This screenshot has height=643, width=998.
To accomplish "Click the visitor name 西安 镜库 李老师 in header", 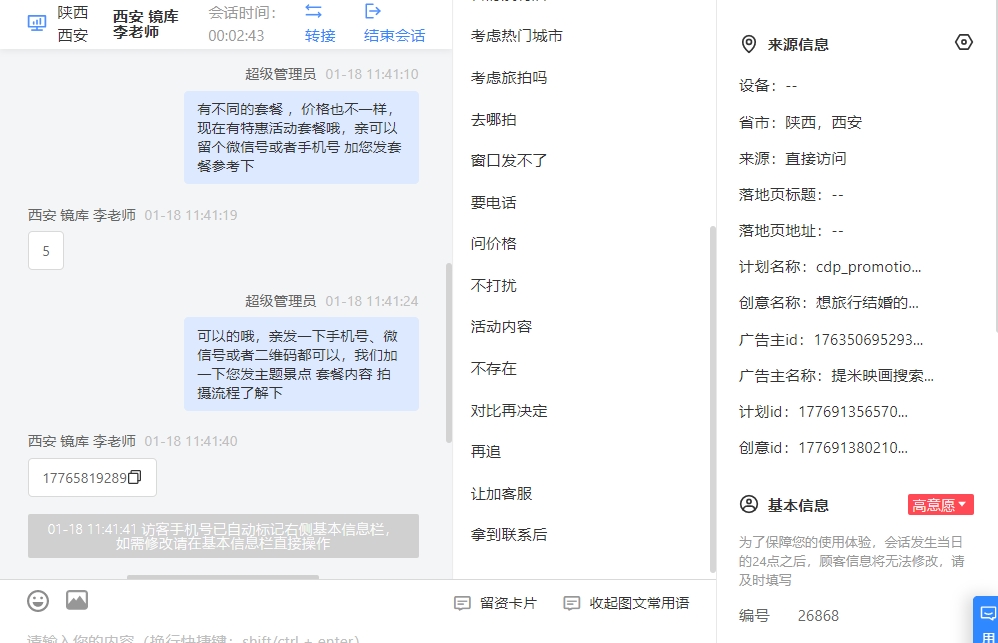I will click(146, 24).
